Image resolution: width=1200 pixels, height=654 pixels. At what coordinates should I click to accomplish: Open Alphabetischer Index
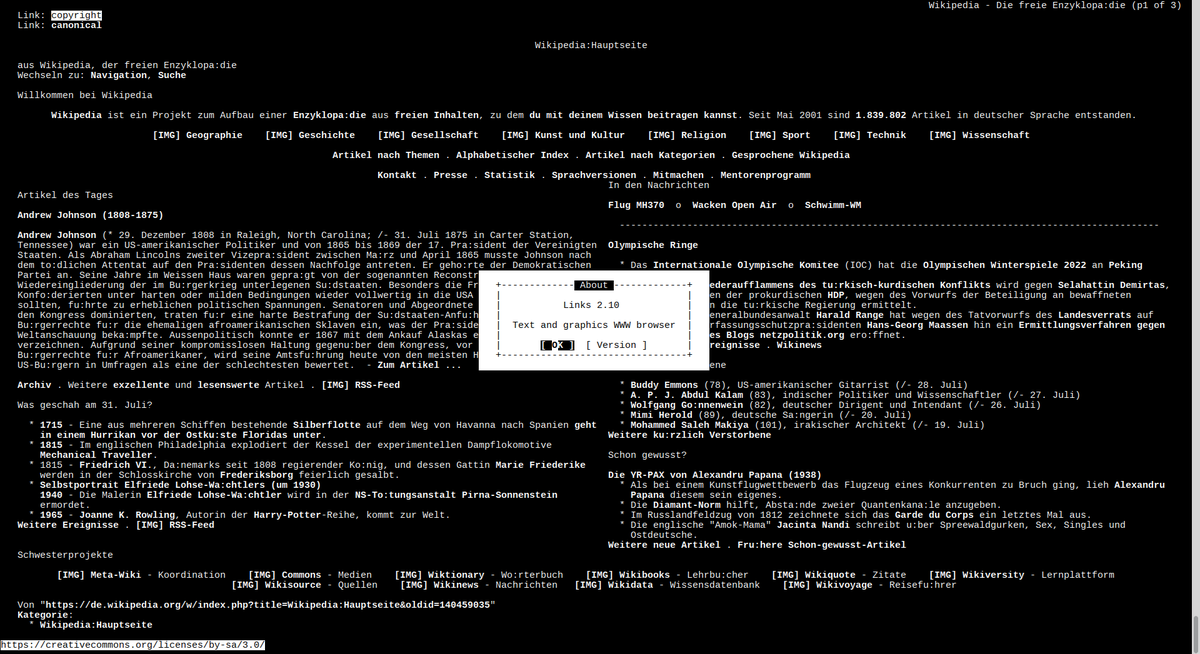[x=512, y=155]
